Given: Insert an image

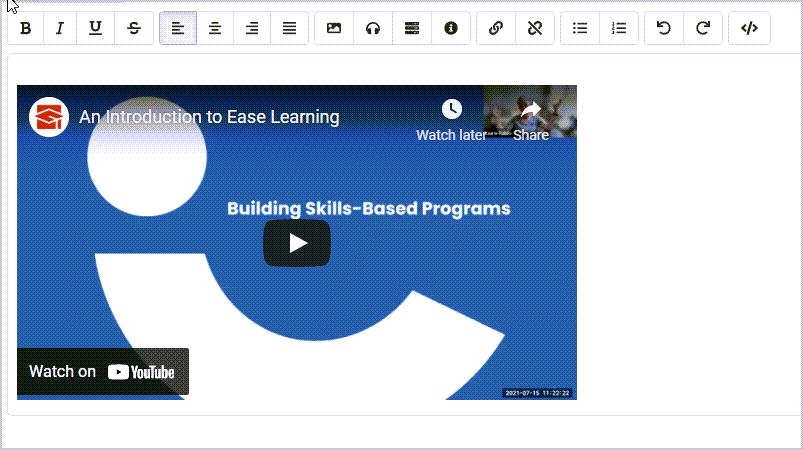Looking at the screenshot, I should pos(334,28).
